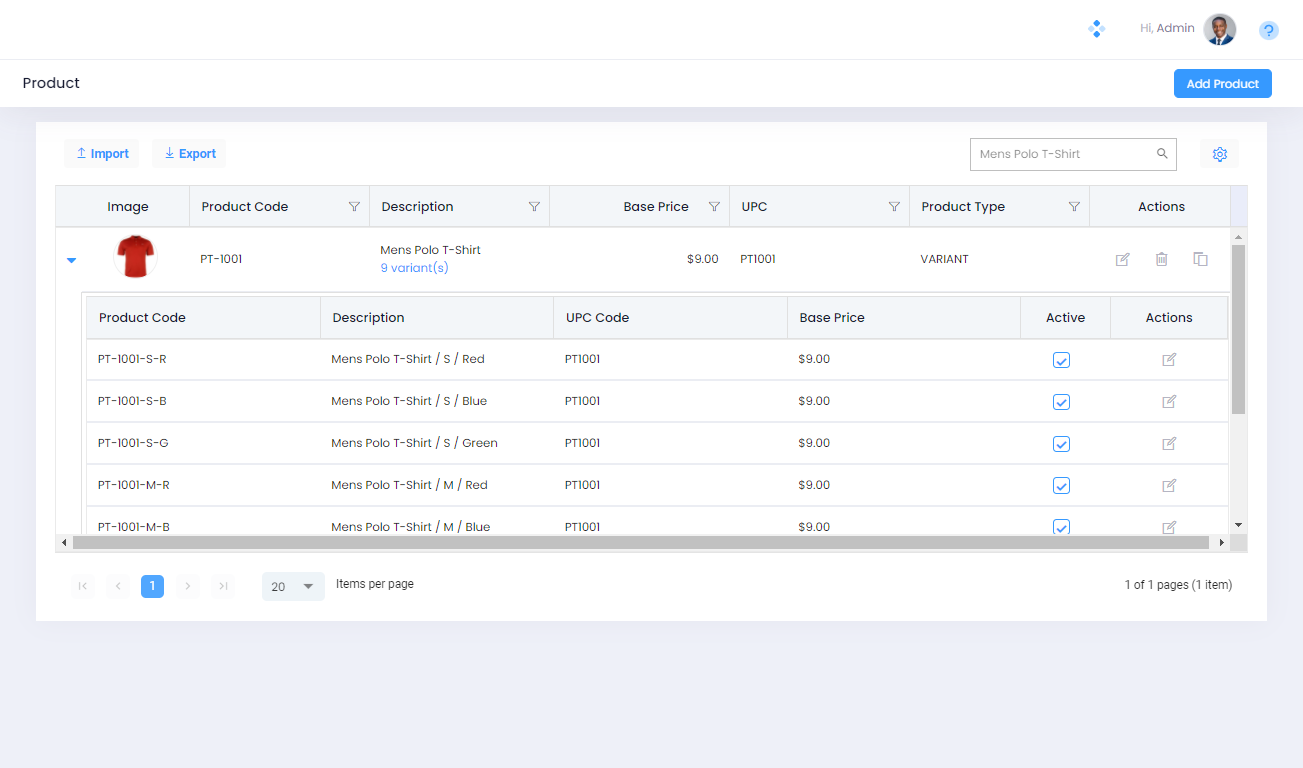The width and height of the screenshot is (1303, 768).
Task: Uncheck Active for PT-1001-S-R variant
Action: (x=1061, y=360)
